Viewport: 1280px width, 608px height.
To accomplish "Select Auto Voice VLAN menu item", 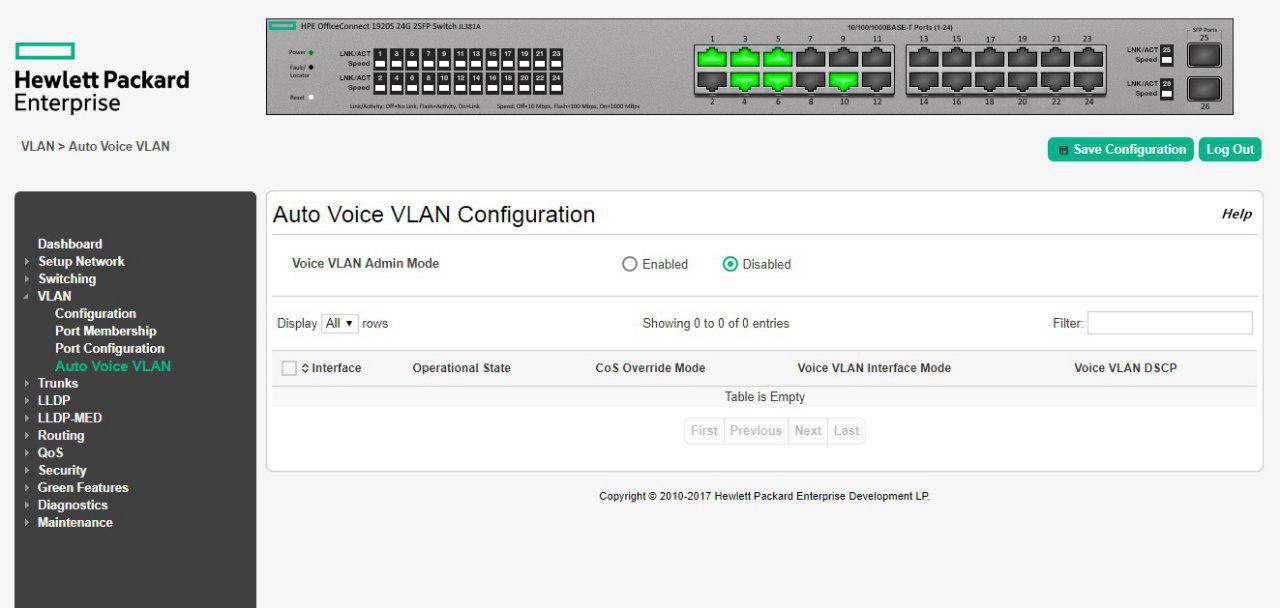I will (x=113, y=366).
